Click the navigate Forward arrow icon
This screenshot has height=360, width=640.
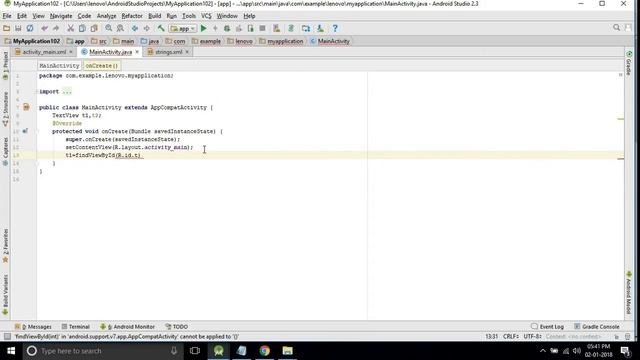pyautogui.click(x=147, y=28)
